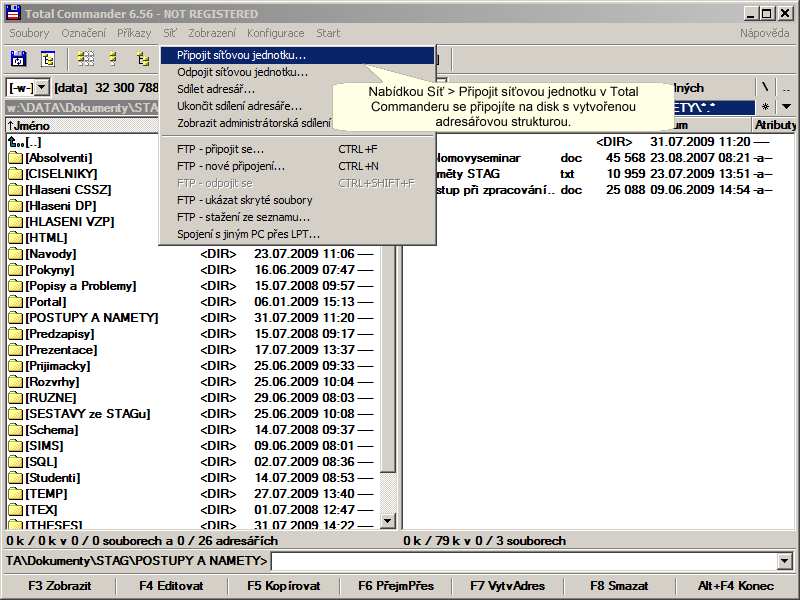Click the Navody folder icon
The width and height of the screenshot is (800, 600).
point(16,254)
